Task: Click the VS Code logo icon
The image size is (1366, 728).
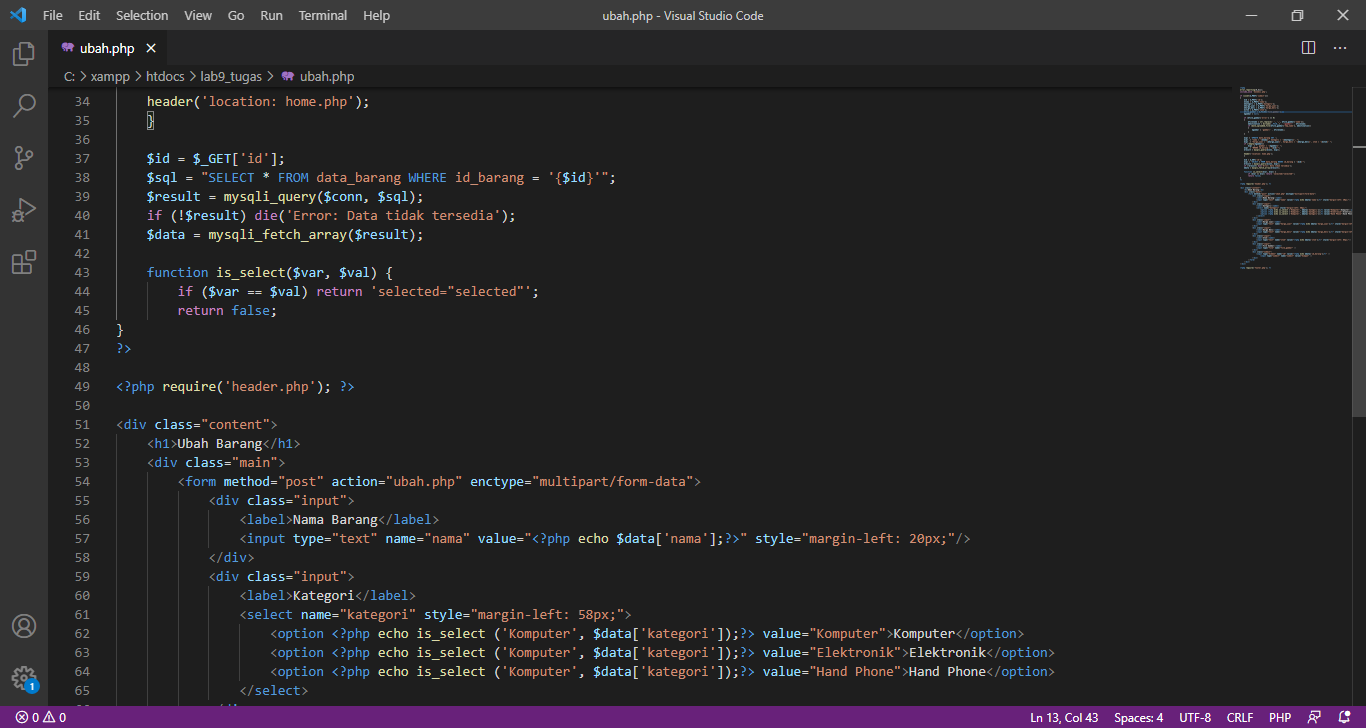Action: coord(18,15)
